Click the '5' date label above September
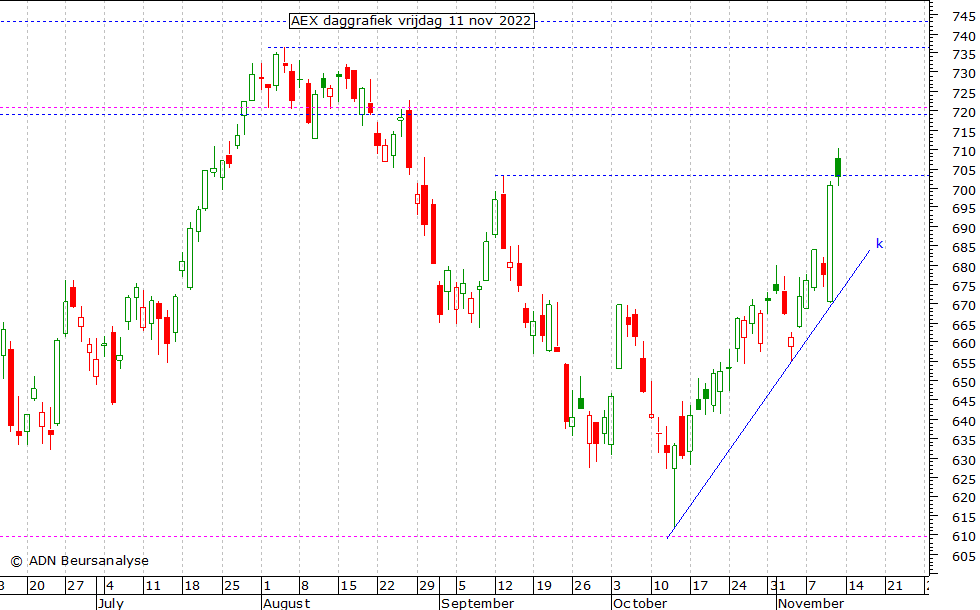Screen dimensions: 980x610 pos(462,586)
